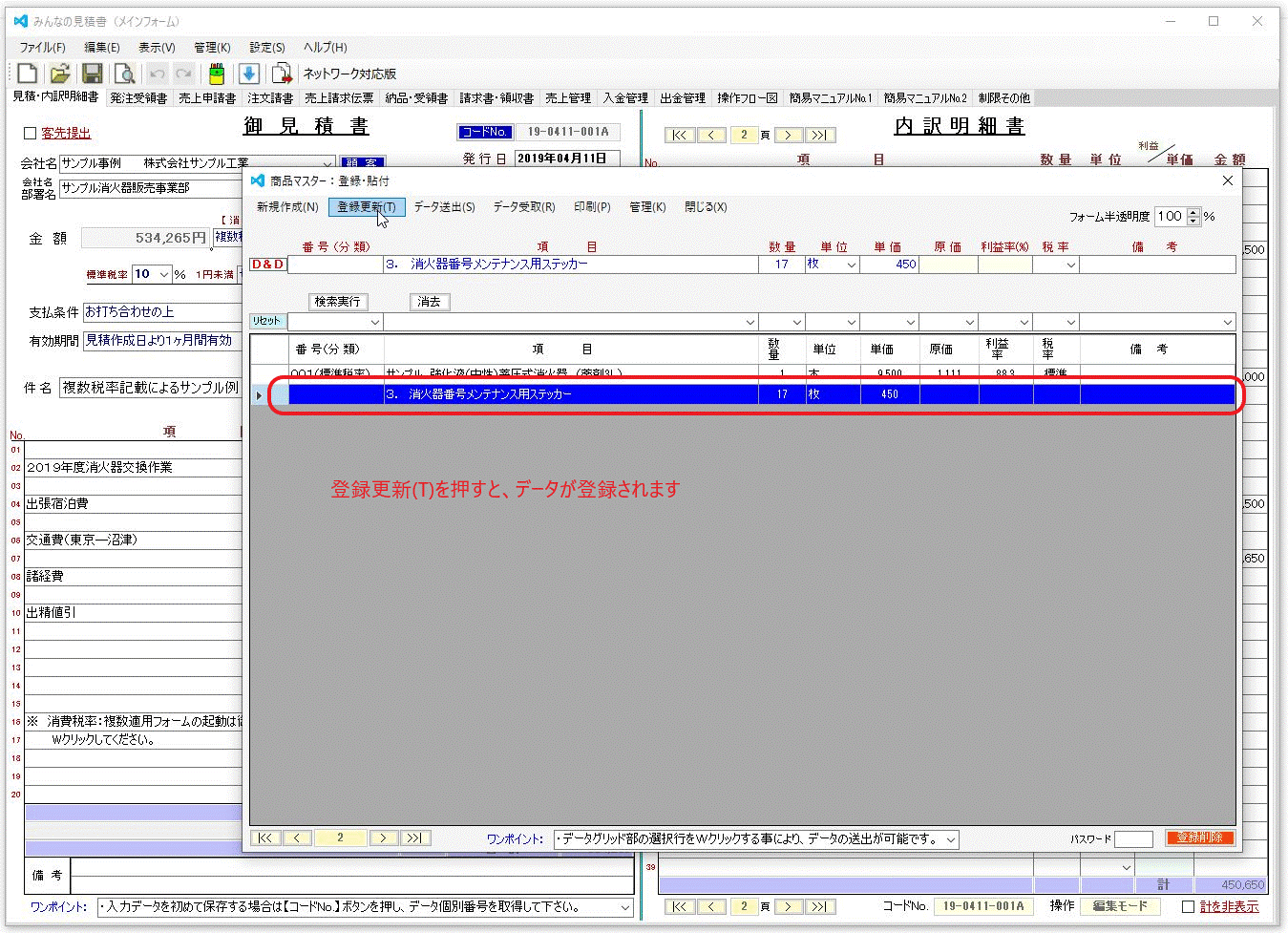Open the 単価 search filter dropdown

911,322
